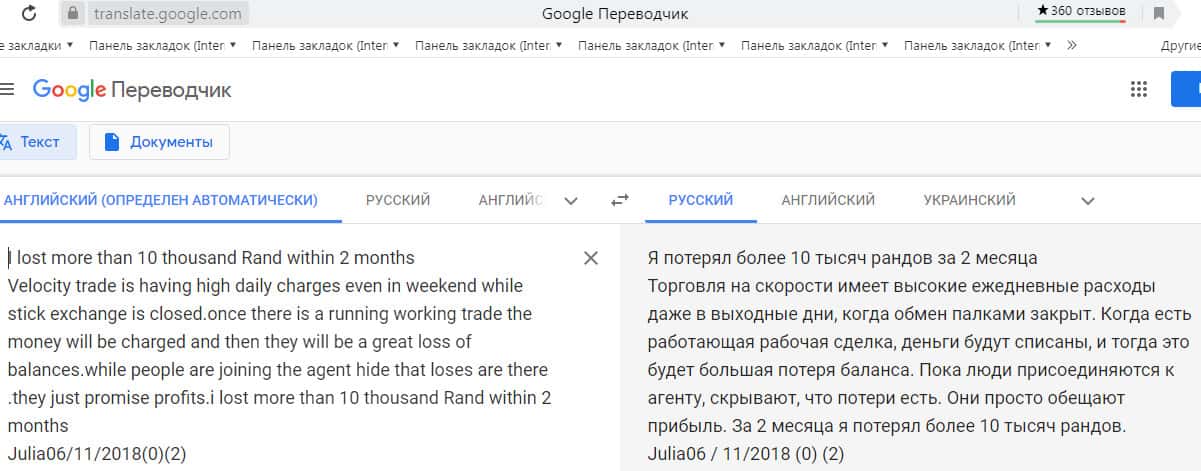Swap source and target languages

620,200
